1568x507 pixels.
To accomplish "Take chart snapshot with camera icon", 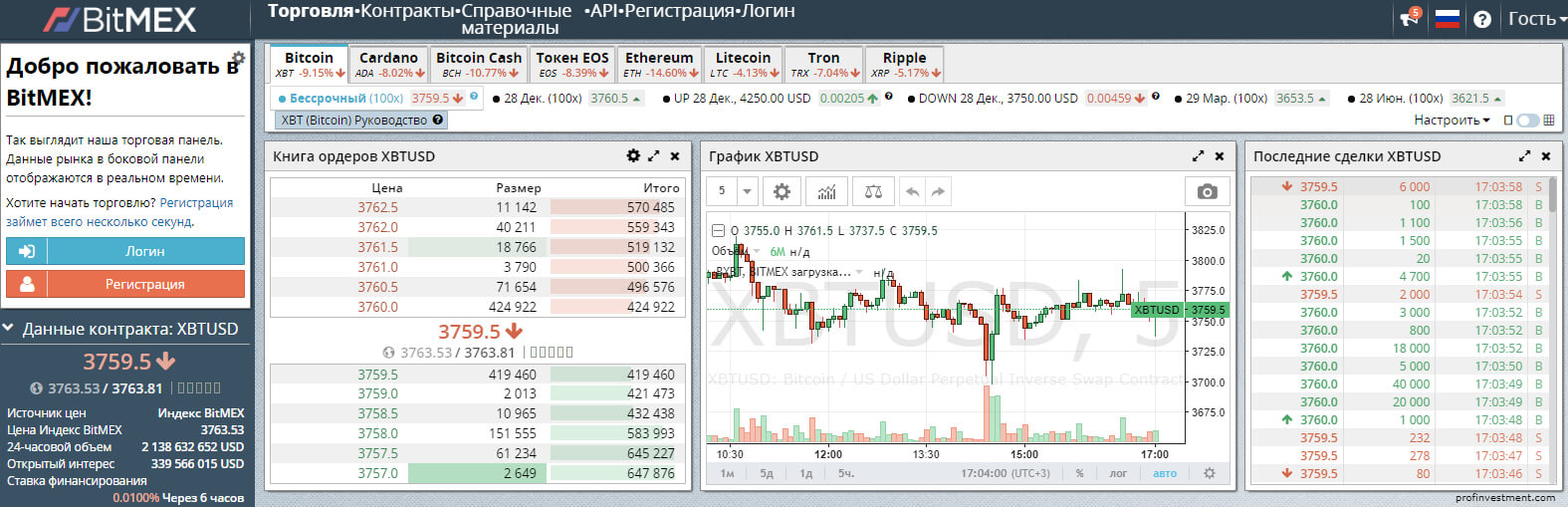I will [1207, 191].
